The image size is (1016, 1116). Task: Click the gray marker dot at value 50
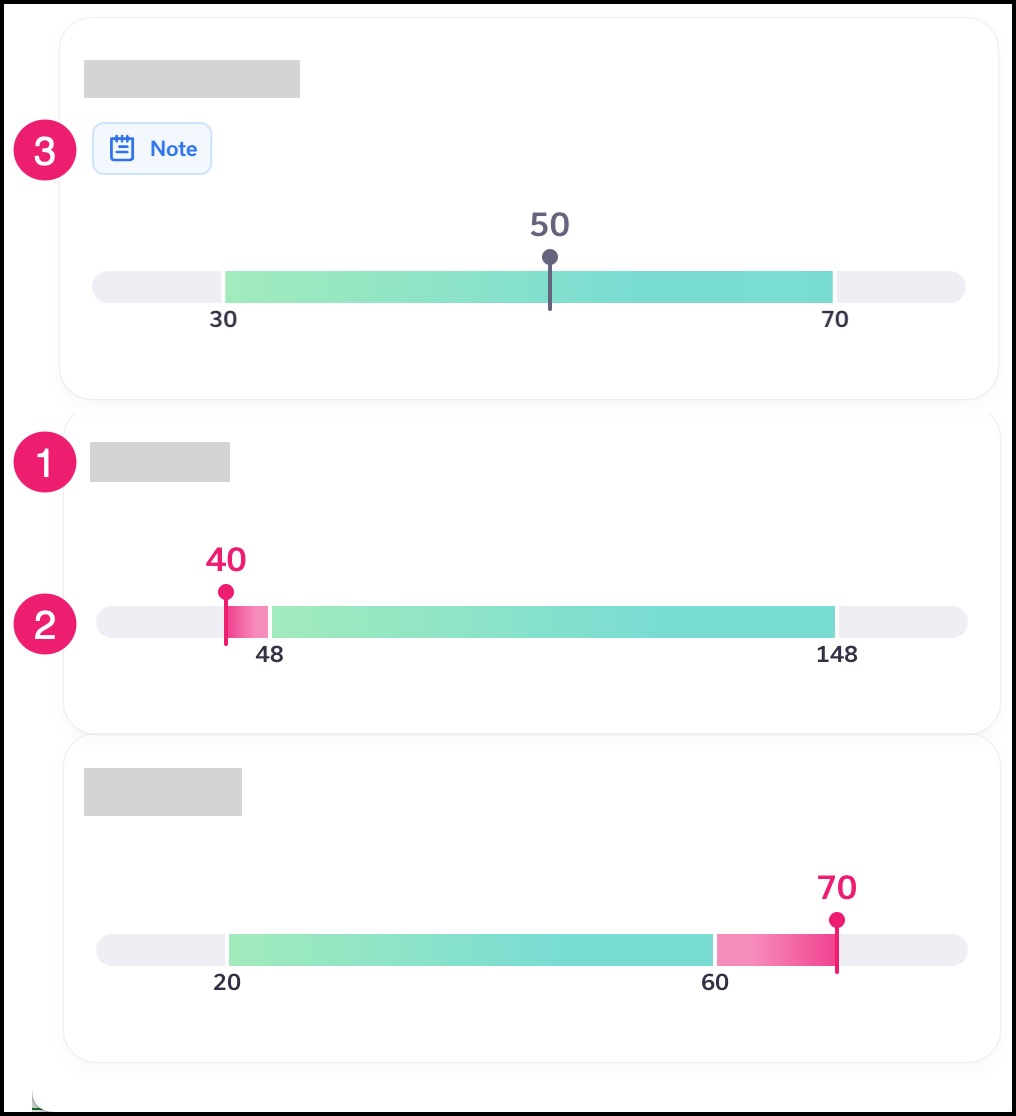coord(550,257)
